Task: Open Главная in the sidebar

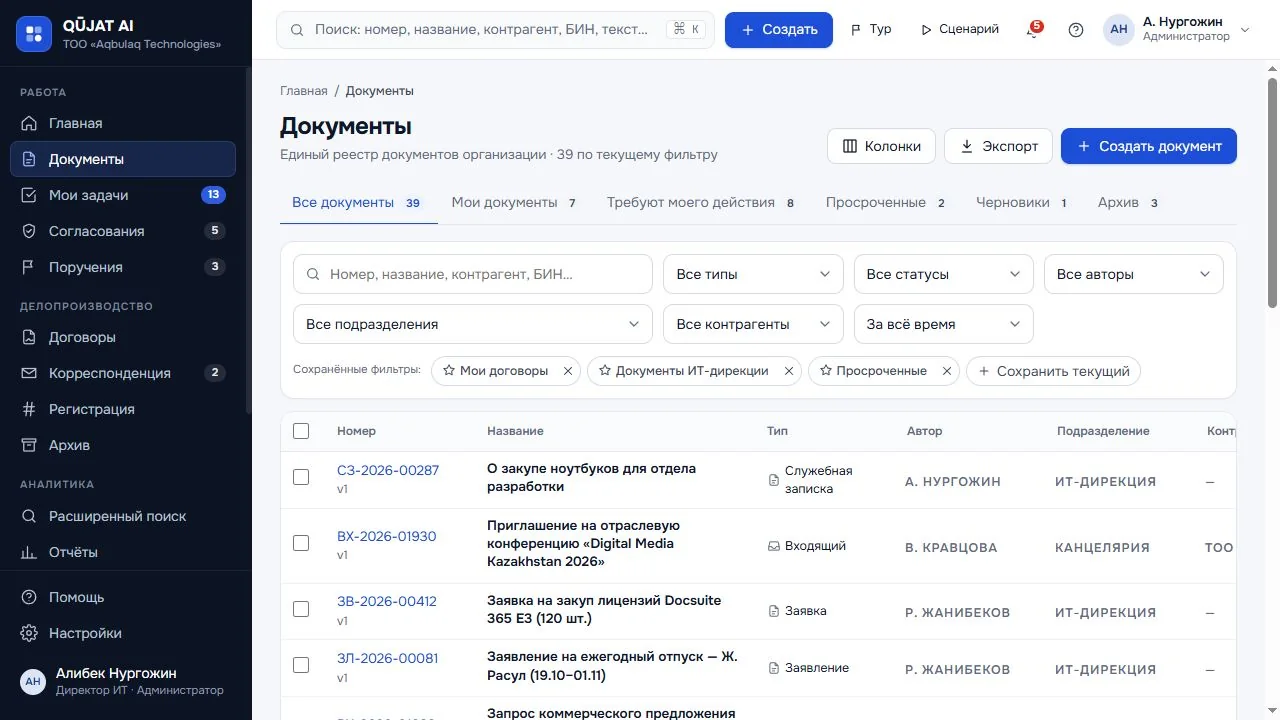Action: (123, 123)
